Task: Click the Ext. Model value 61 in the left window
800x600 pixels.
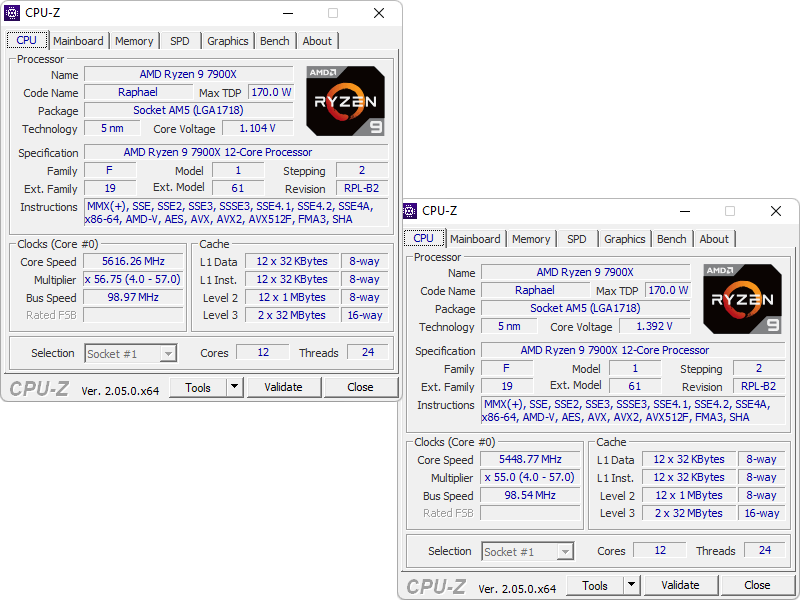Action: click(238, 188)
